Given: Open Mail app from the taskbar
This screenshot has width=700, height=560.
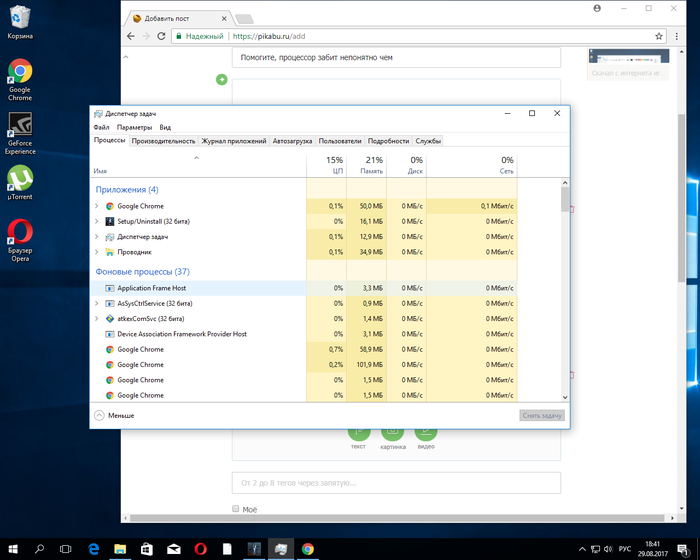Looking at the screenshot, I should (x=174, y=549).
